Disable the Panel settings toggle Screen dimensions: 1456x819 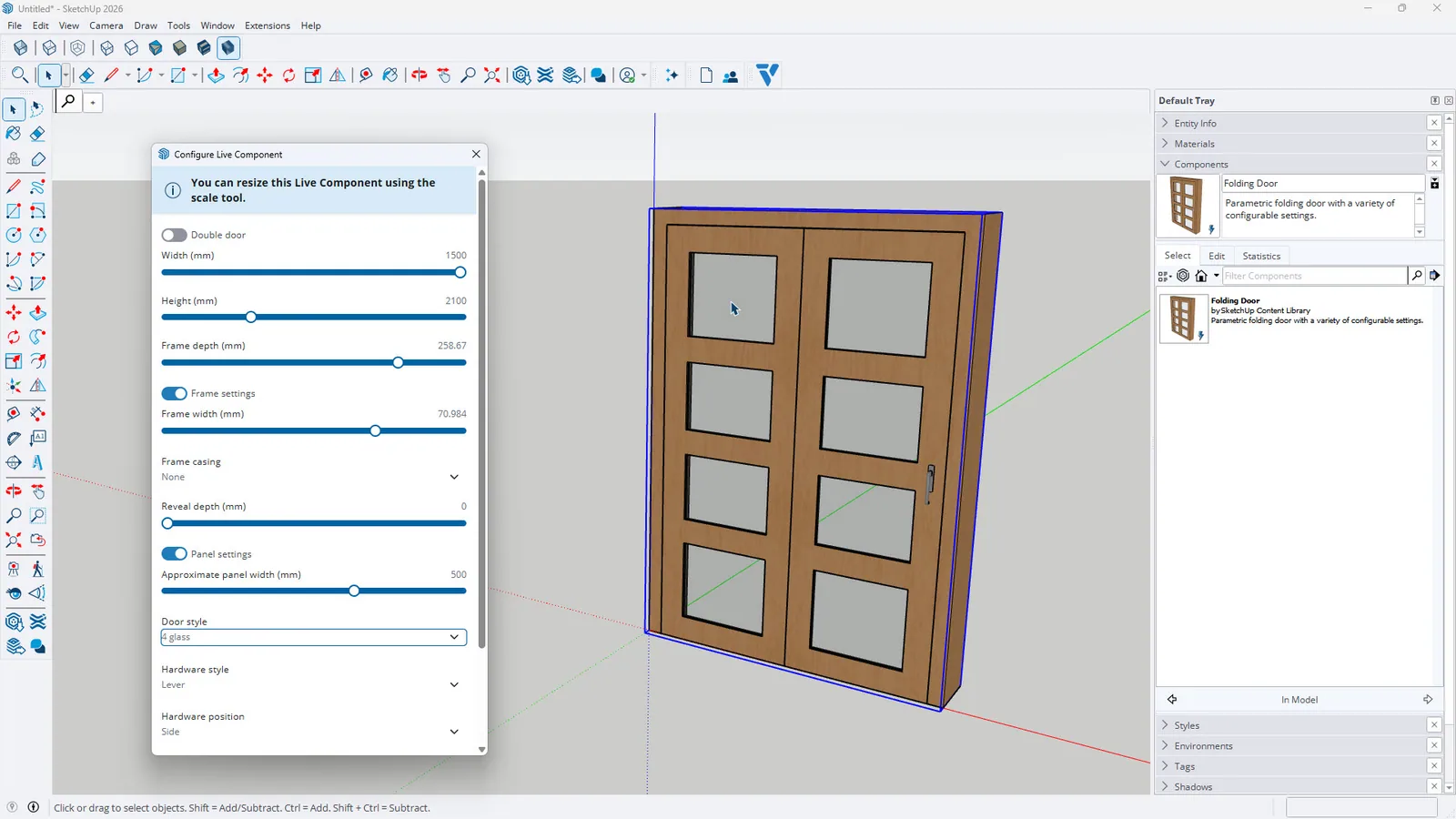[x=174, y=553]
